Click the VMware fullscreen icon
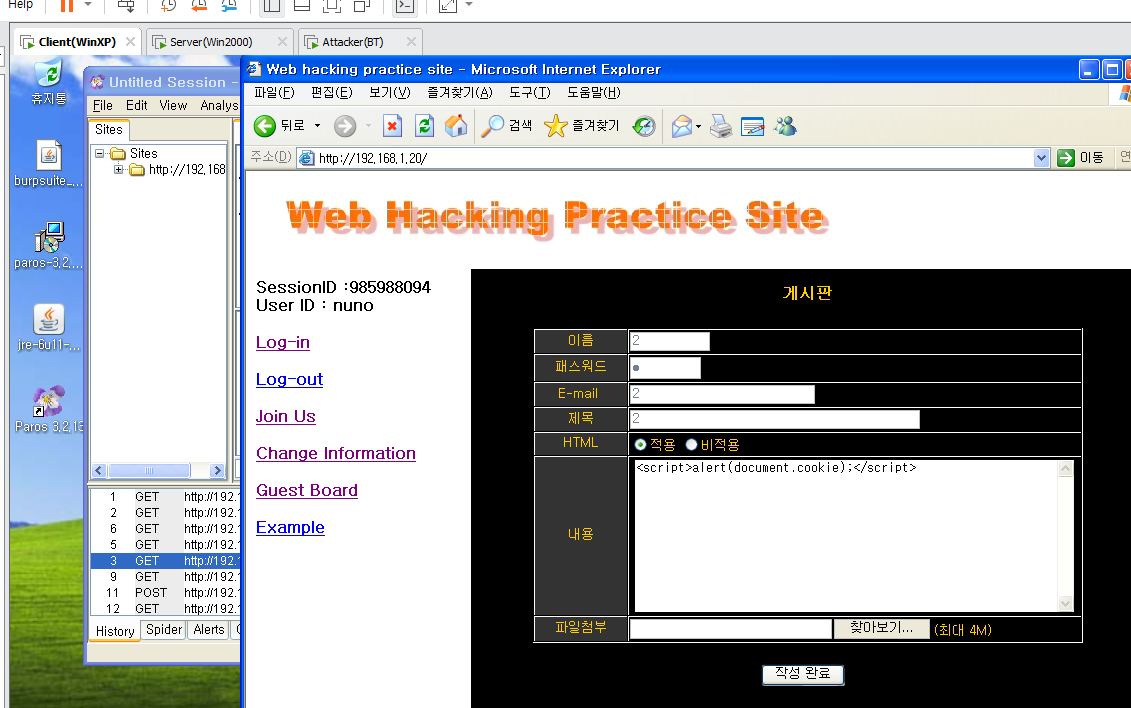This screenshot has height=708, width=1131. (x=448, y=5)
